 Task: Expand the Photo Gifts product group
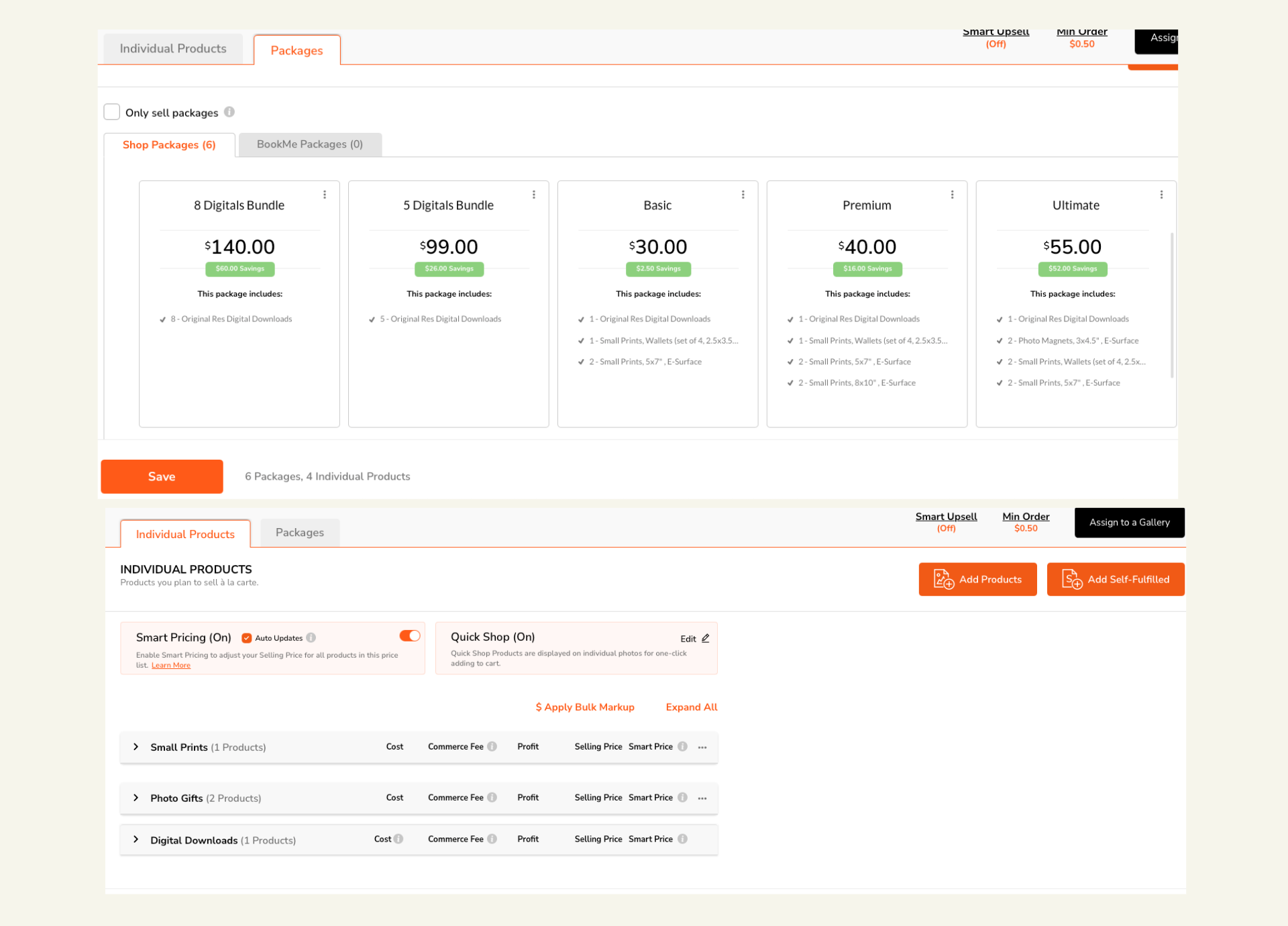coord(136,798)
